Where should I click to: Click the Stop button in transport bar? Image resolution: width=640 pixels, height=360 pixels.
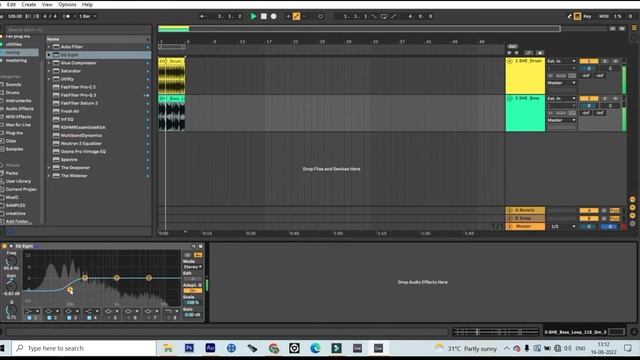pos(264,16)
